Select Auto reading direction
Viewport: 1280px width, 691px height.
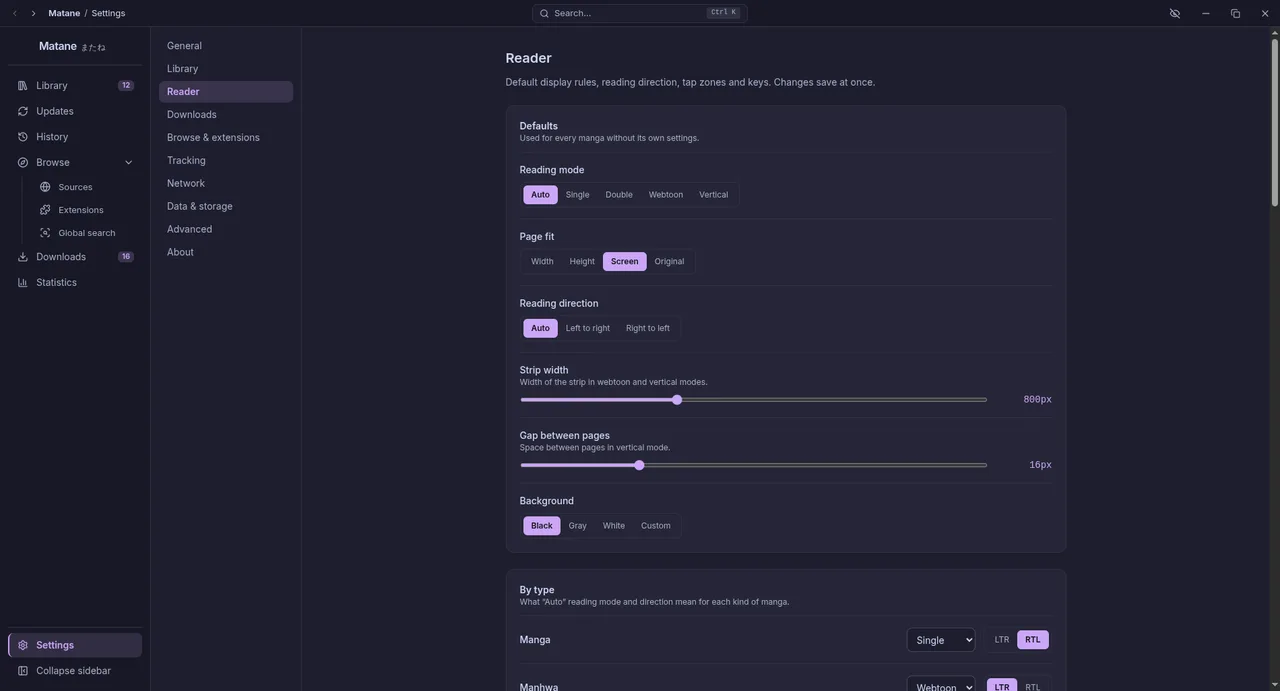(540, 328)
